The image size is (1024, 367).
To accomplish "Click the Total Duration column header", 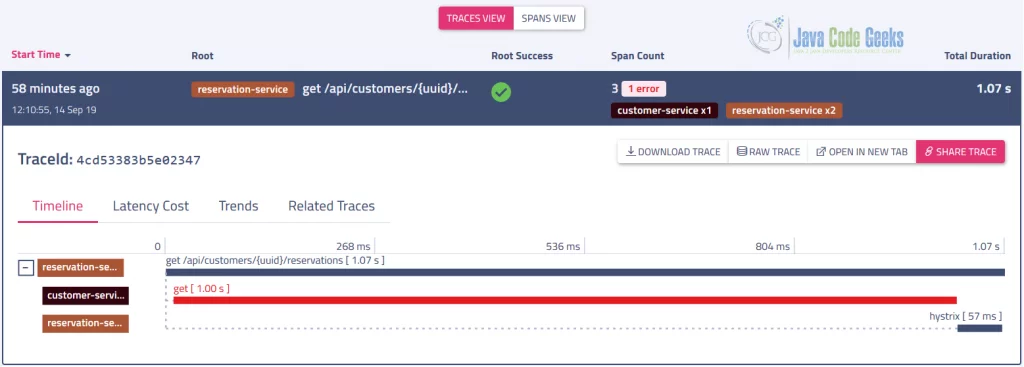I will pyautogui.click(x=977, y=56).
